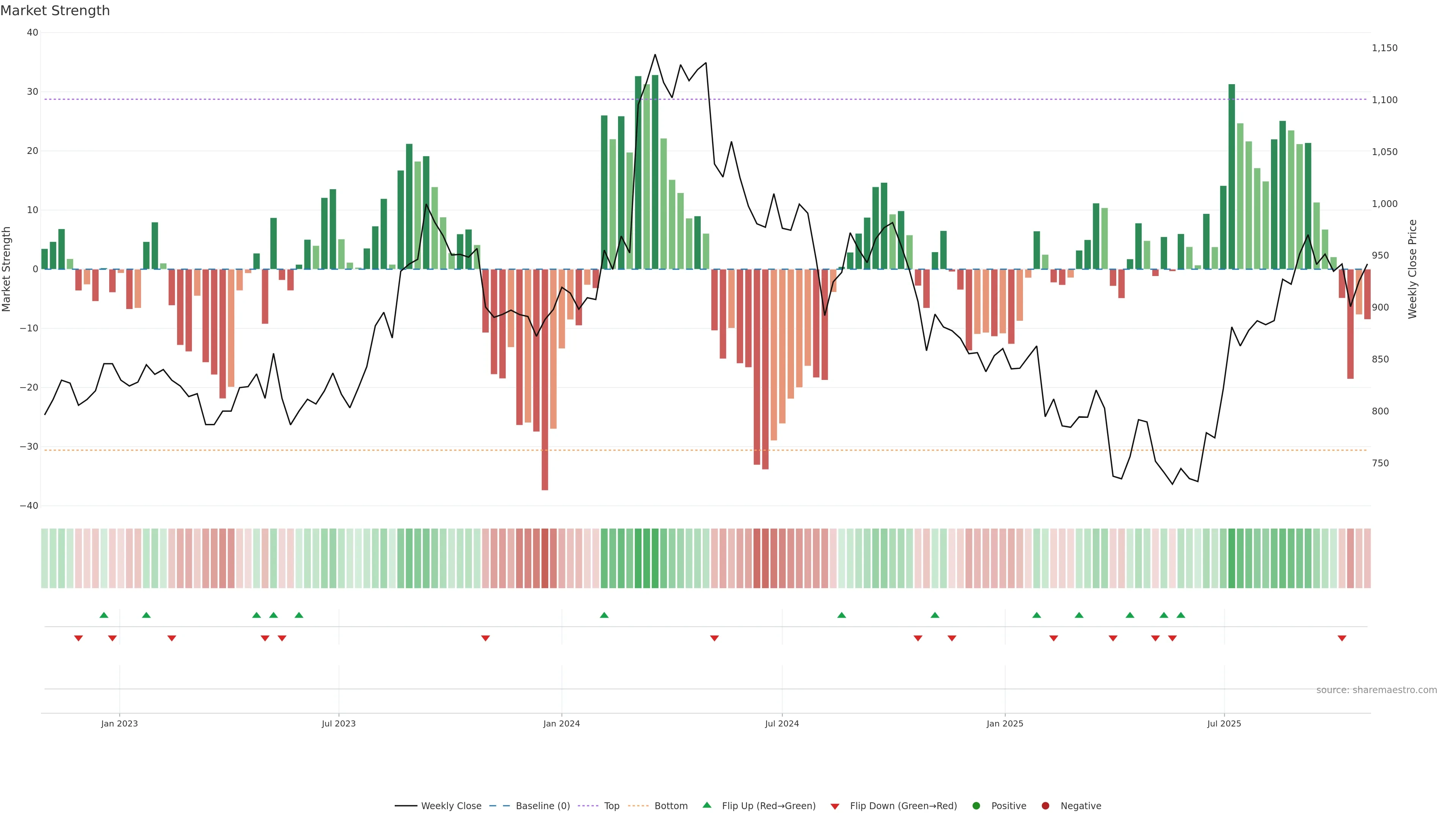The width and height of the screenshot is (1456, 819).
Task: Click the green Flip Up triangle in legend
Action: (x=706, y=805)
